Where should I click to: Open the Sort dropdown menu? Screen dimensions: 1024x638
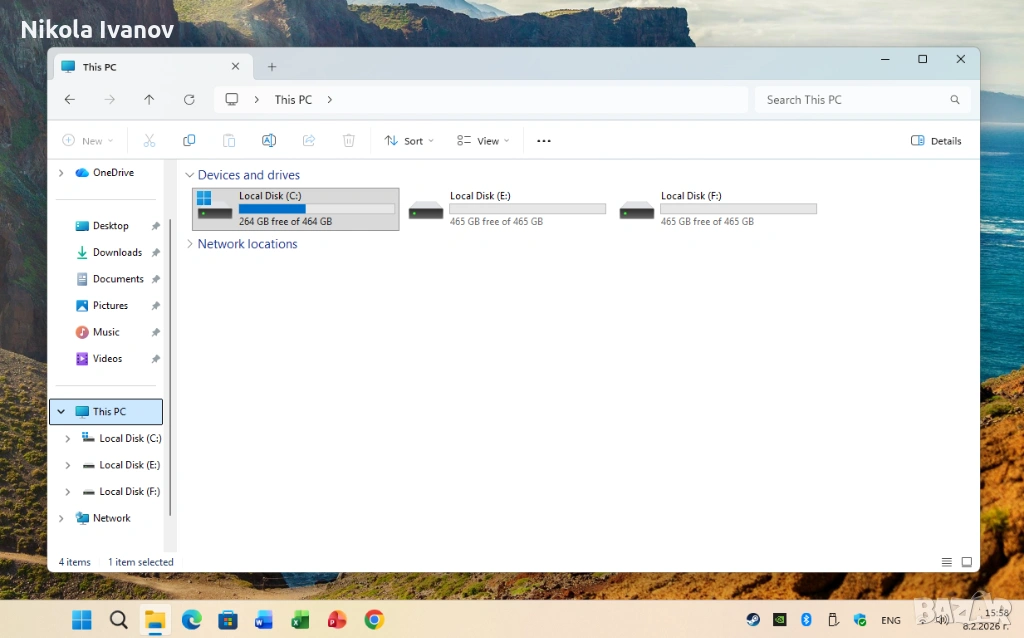click(x=409, y=141)
